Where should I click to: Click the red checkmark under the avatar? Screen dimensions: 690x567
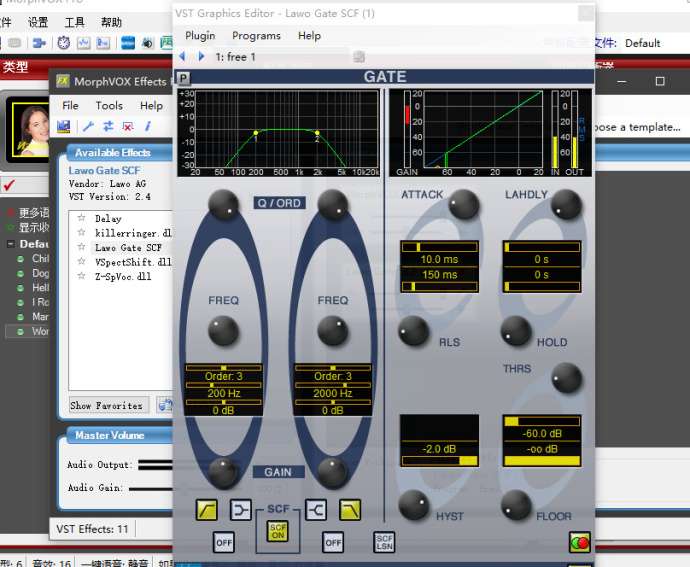point(9,185)
